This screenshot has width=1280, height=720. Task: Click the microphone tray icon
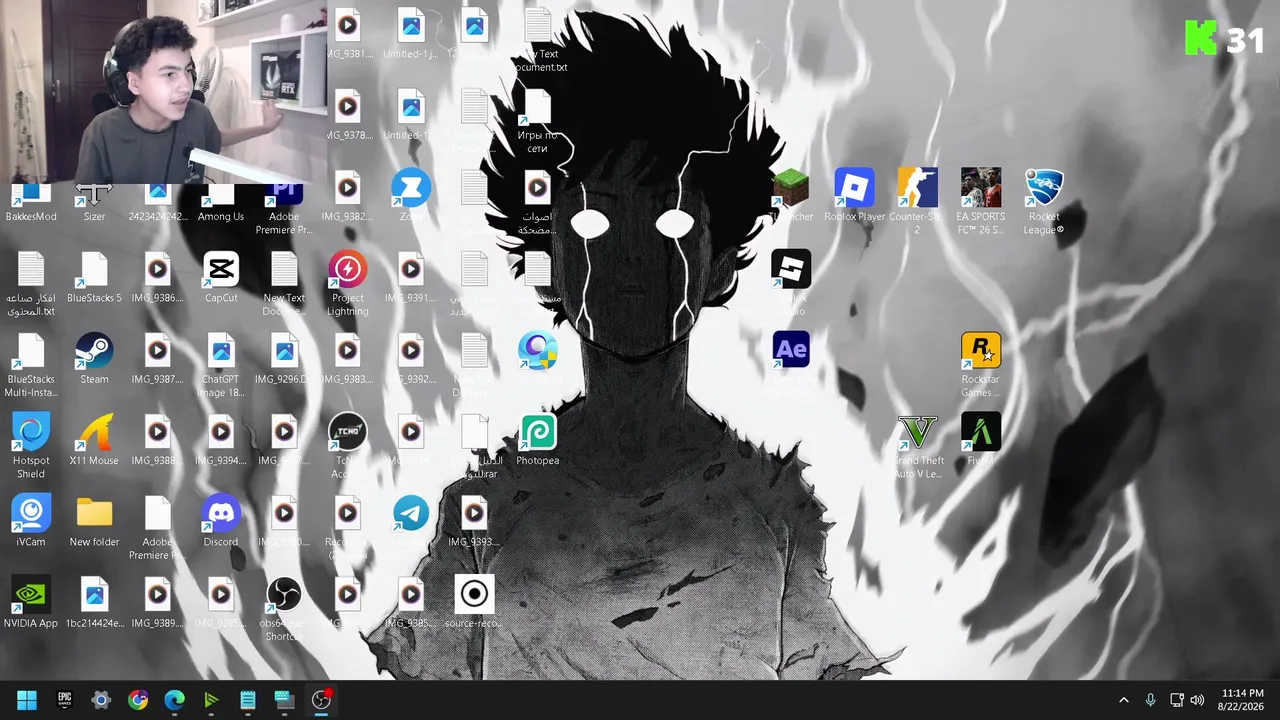(1150, 700)
